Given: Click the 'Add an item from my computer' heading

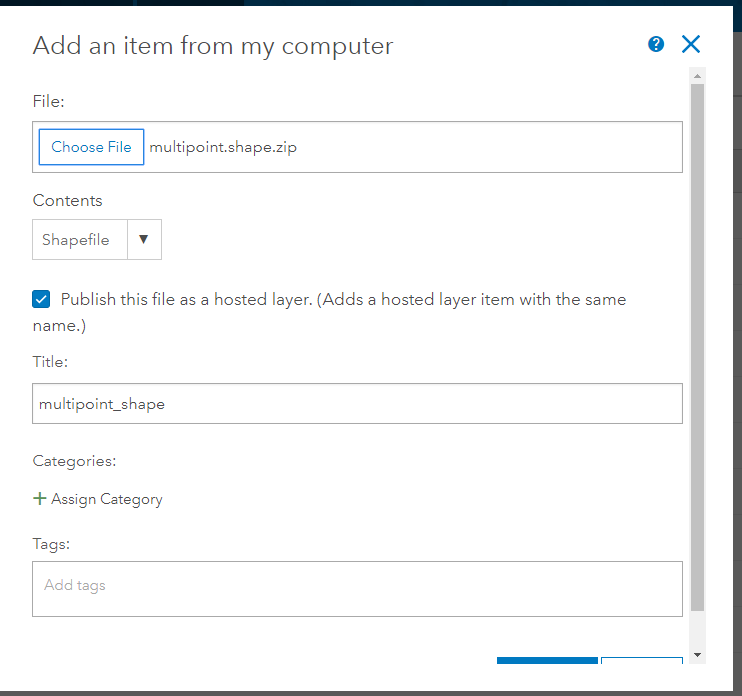Looking at the screenshot, I should point(213,45).
